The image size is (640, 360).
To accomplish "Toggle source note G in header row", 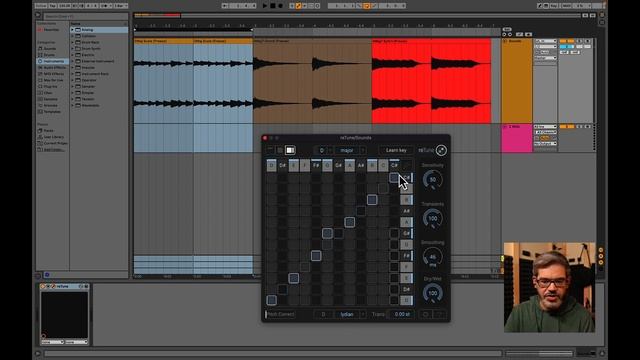I will [x=327, y=165].
